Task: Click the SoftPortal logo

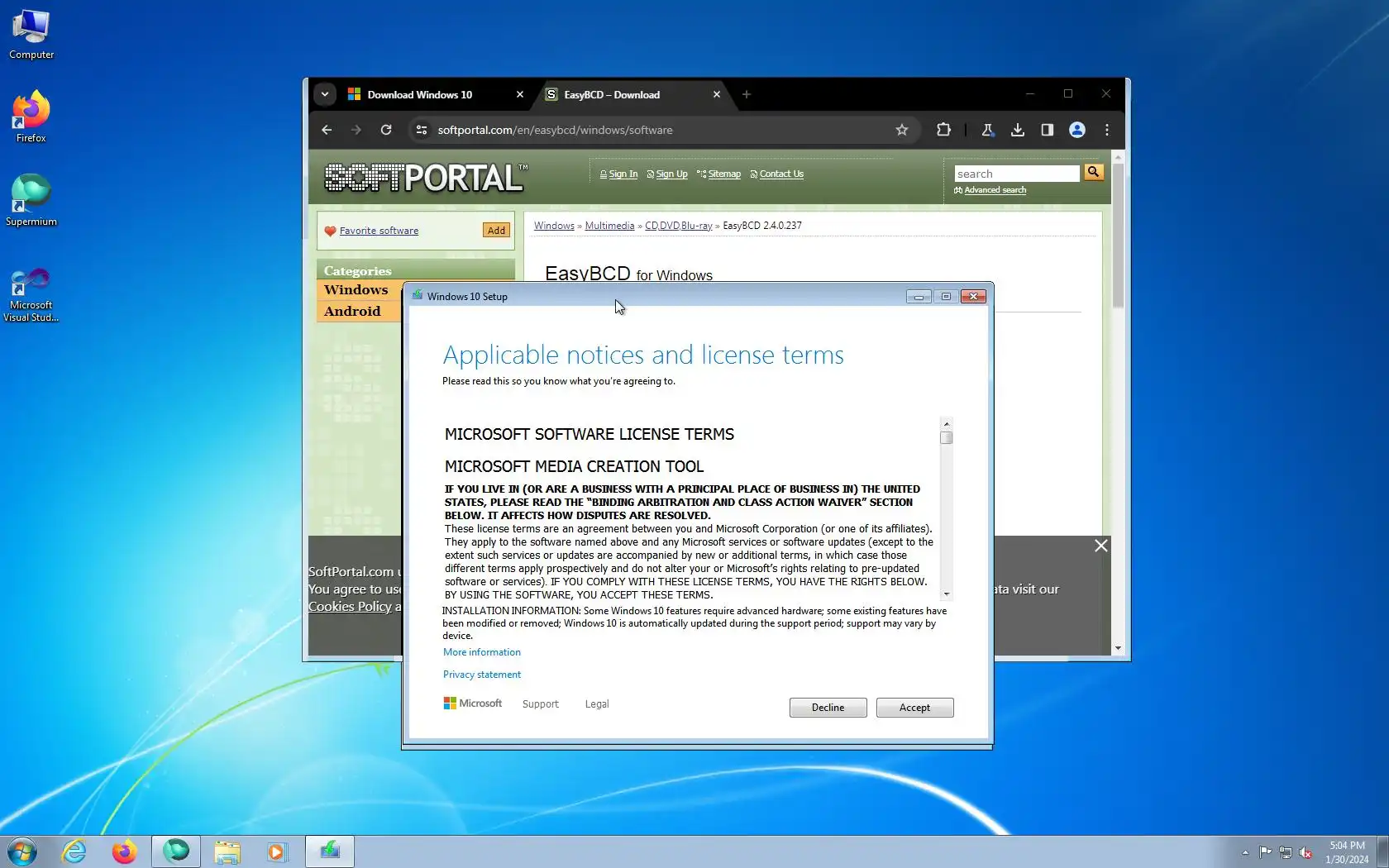Action: [x=425, y=178]
